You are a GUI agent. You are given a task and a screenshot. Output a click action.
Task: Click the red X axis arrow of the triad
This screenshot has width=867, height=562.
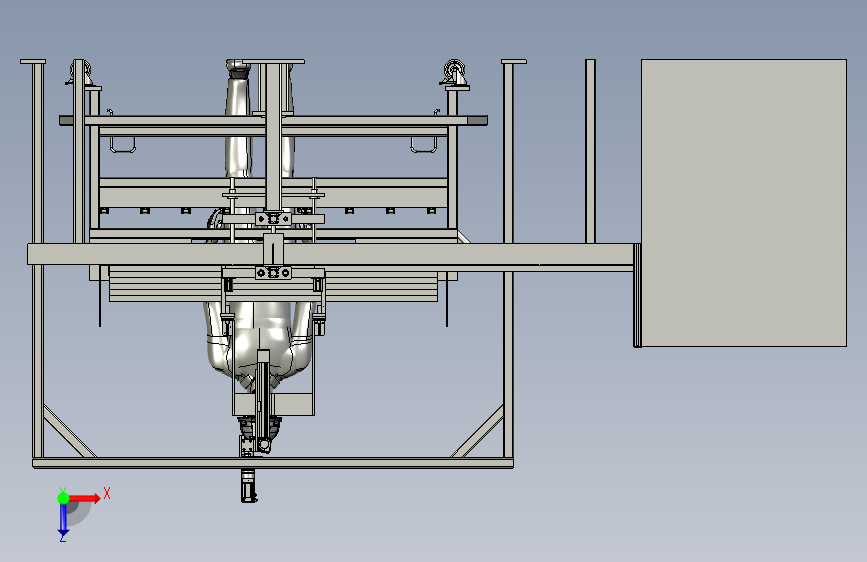coord(86,498)
